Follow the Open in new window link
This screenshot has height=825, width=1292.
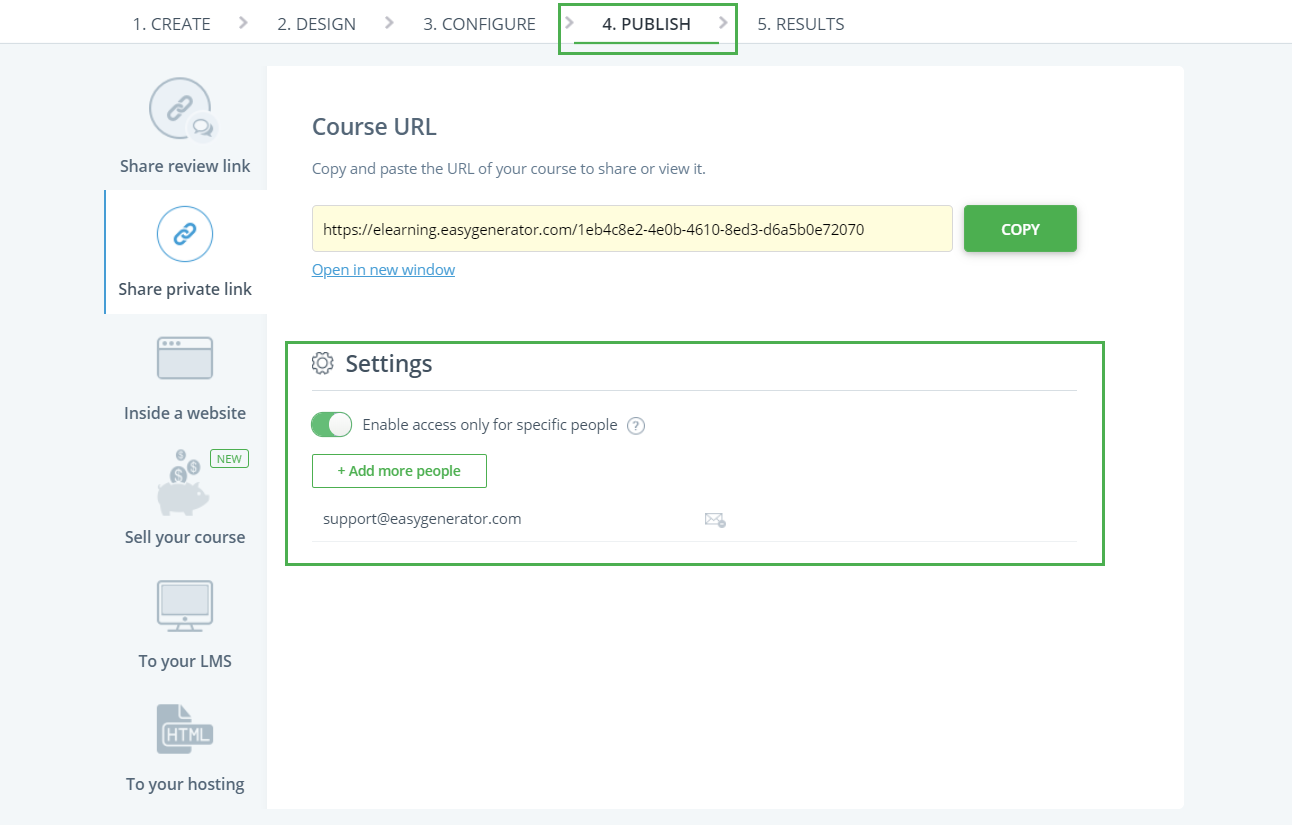pyautogui.click(x=383, y=270)
